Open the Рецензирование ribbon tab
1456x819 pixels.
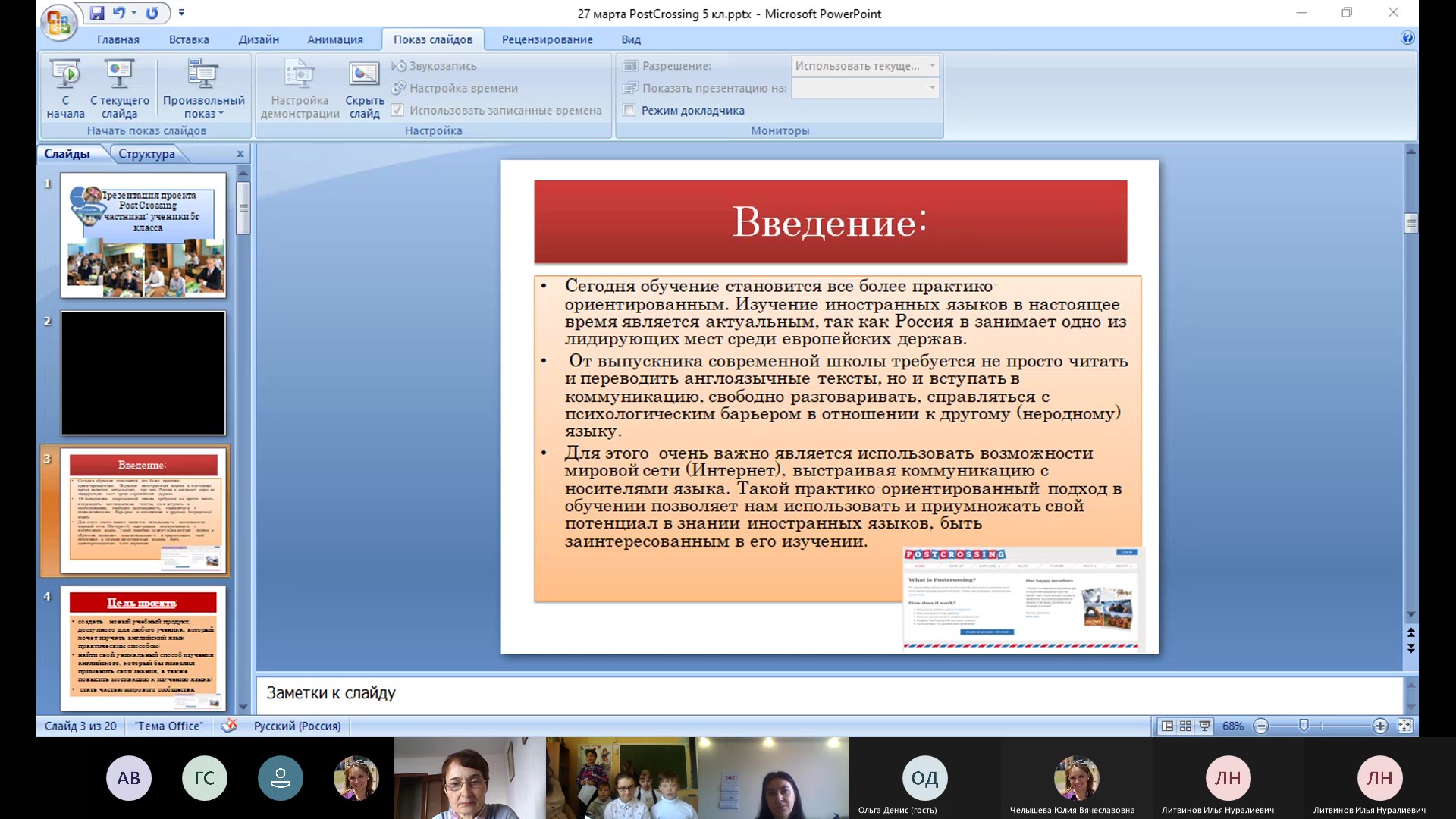click(x=547, y=39)
